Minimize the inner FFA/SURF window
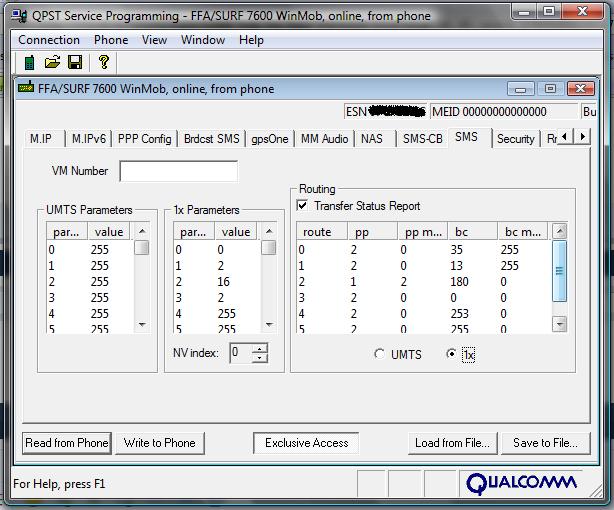 pos(520,89)
